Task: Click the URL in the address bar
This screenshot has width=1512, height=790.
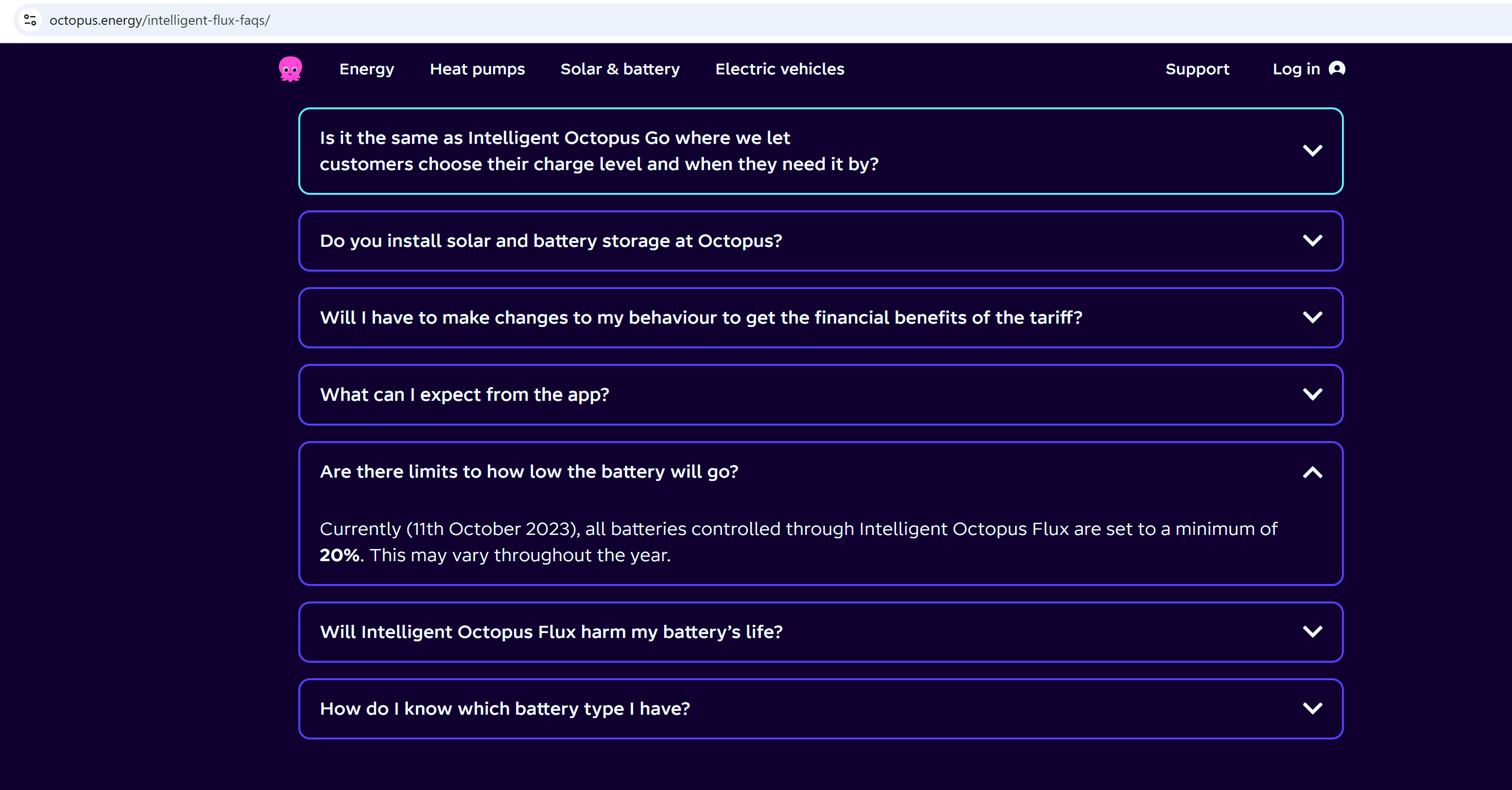Action: click(160, 20)
